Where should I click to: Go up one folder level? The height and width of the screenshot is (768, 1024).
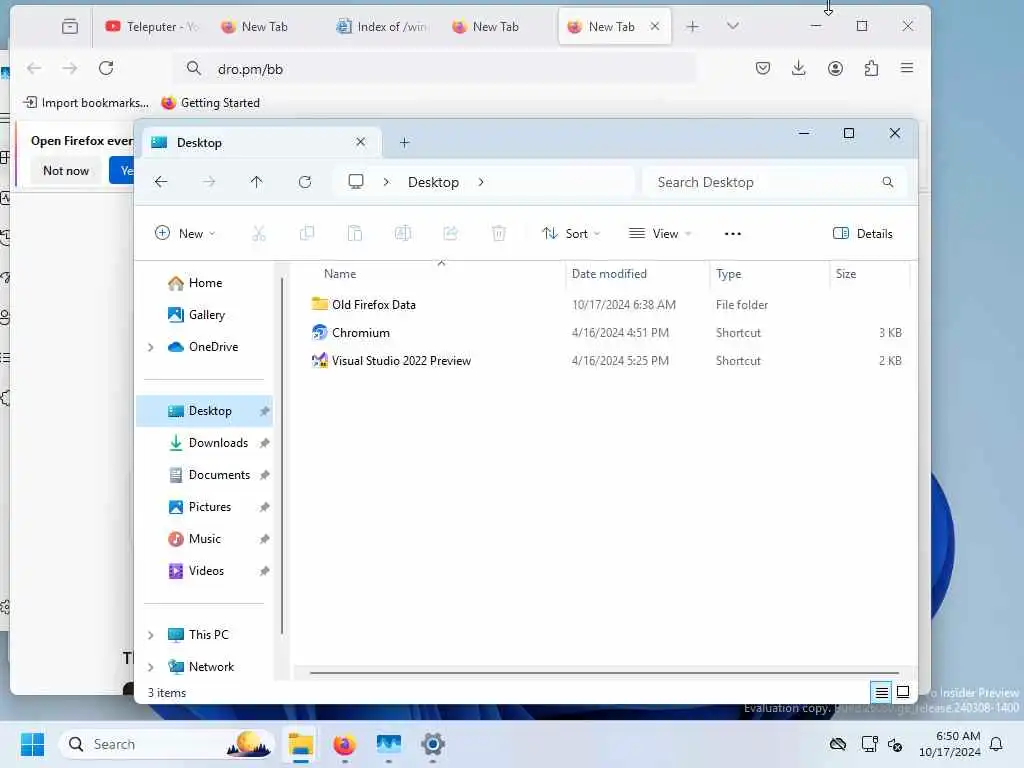[x=257, y=182]
